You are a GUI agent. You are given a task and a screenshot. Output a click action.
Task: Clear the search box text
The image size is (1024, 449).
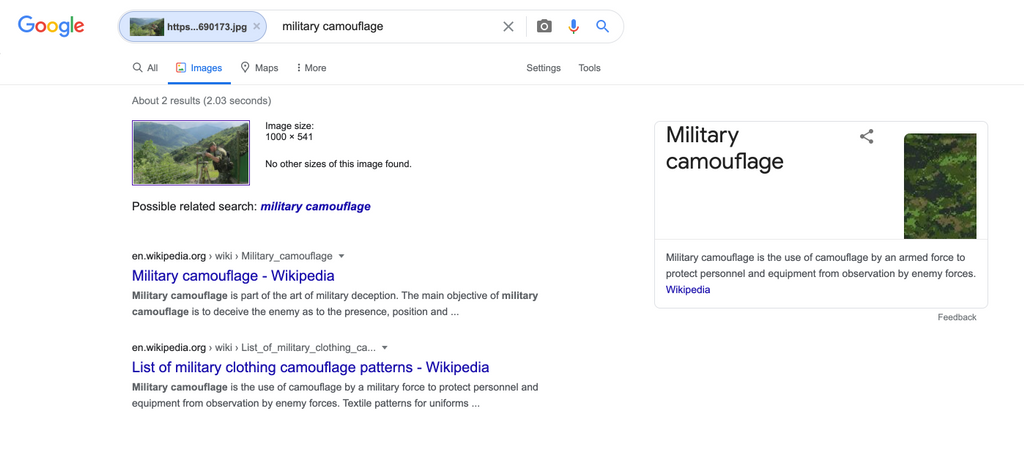pyautogui.click(x=508, y=27)
